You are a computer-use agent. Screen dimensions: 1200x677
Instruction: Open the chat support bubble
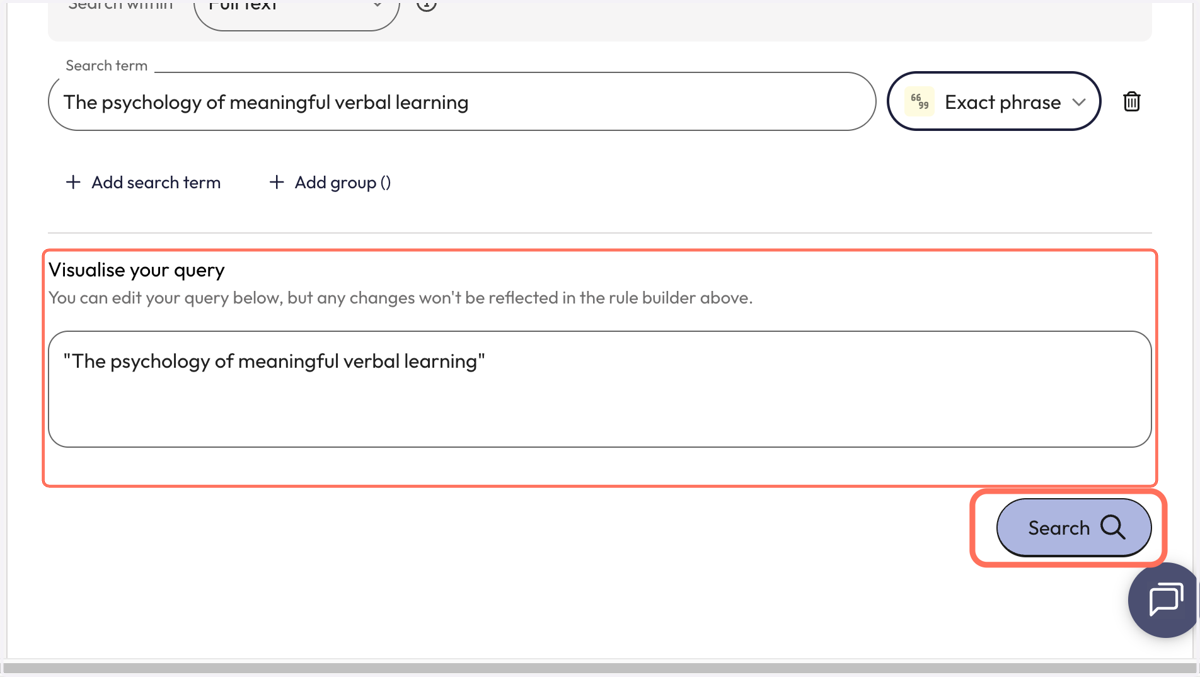pos(1164,600)
